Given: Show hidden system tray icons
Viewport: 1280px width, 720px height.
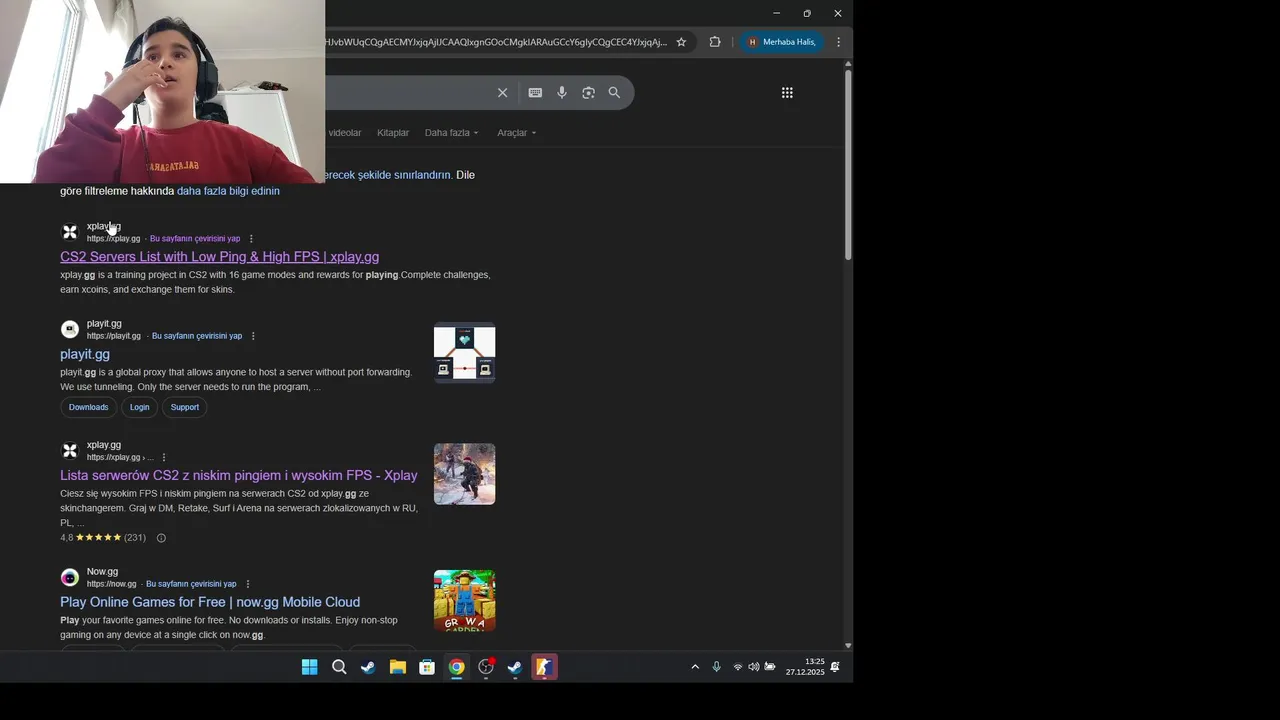Looking at the screenshot, I should click(695, 667).
